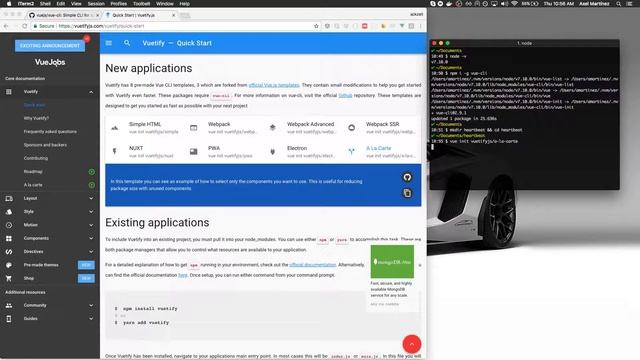Go back with the browser back arrow
The image size is (640, 360).
point(6,26)
